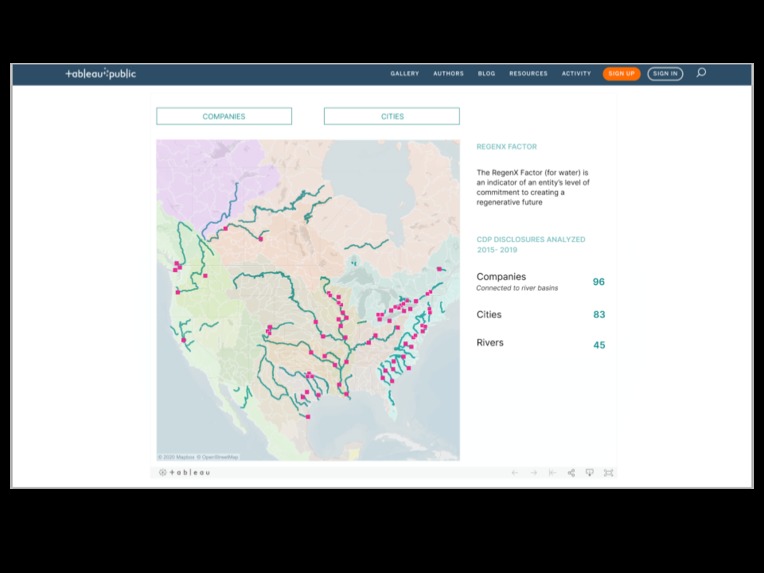Click the Companies count value 96

pyautogui.click(x=598, y=282)
